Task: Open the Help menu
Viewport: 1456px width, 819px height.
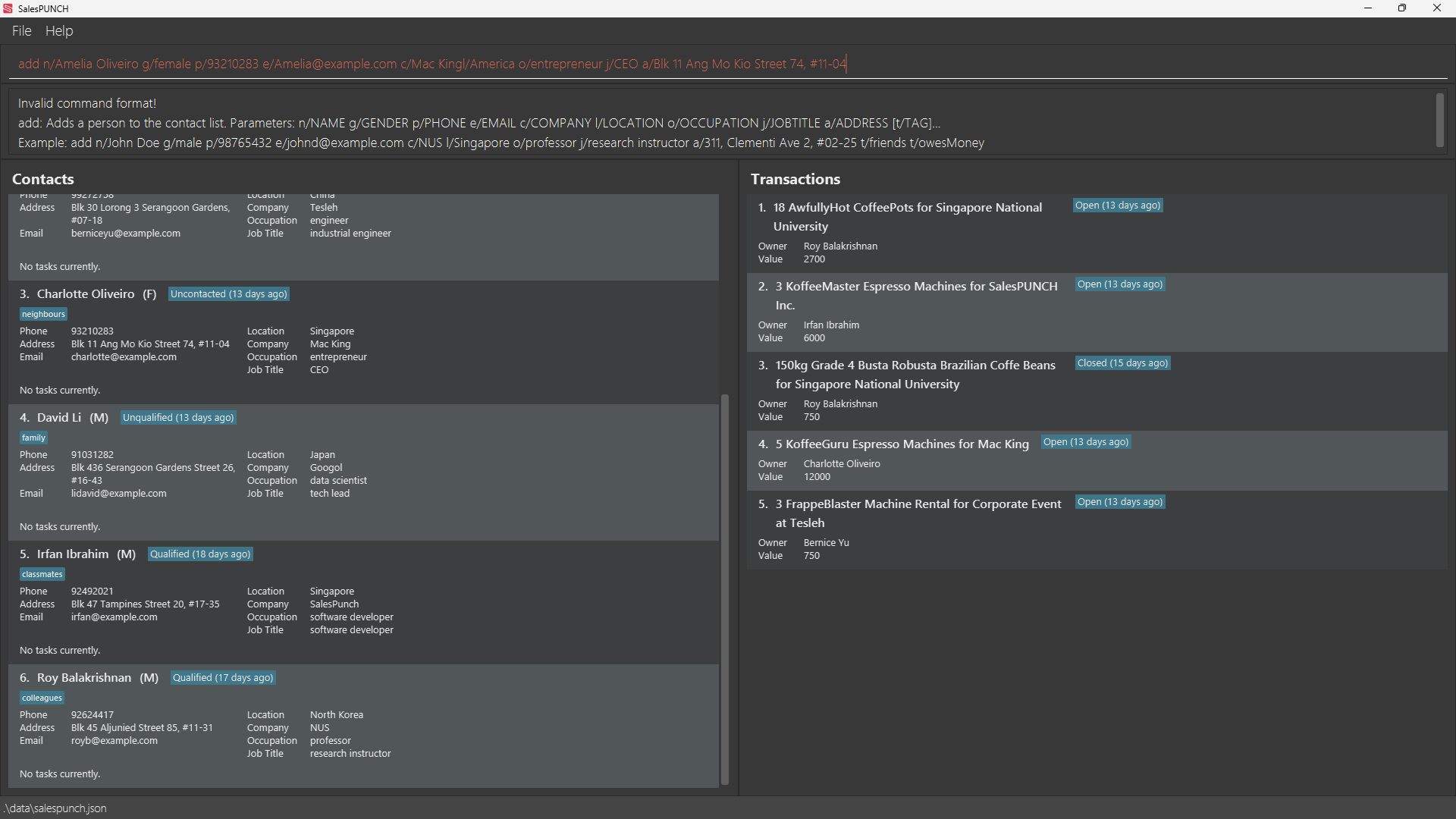Action: (59, 31)
